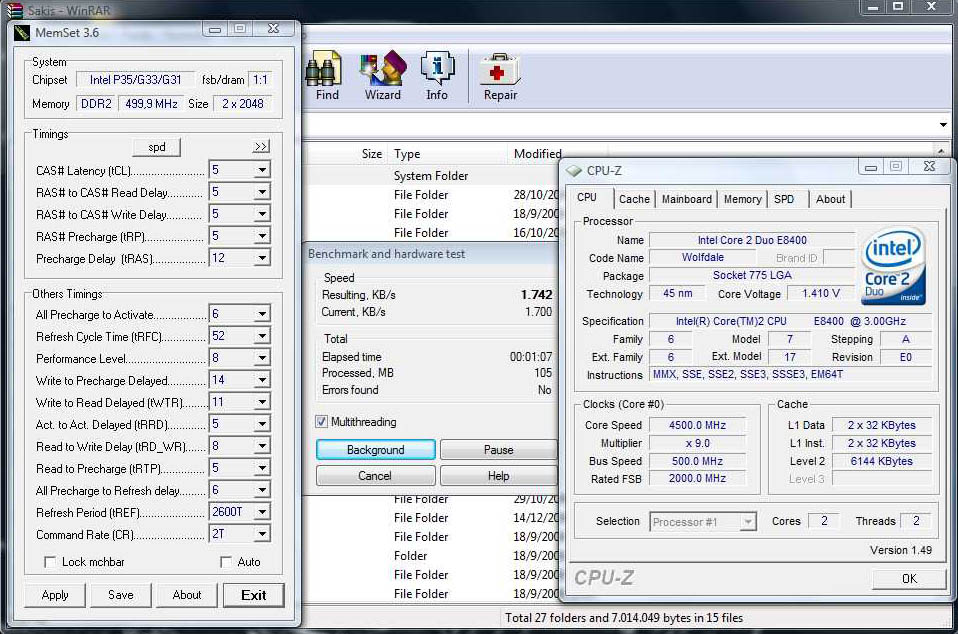Open the Refresh Cycle Time (tRFC) dropdown

[262, 336]
